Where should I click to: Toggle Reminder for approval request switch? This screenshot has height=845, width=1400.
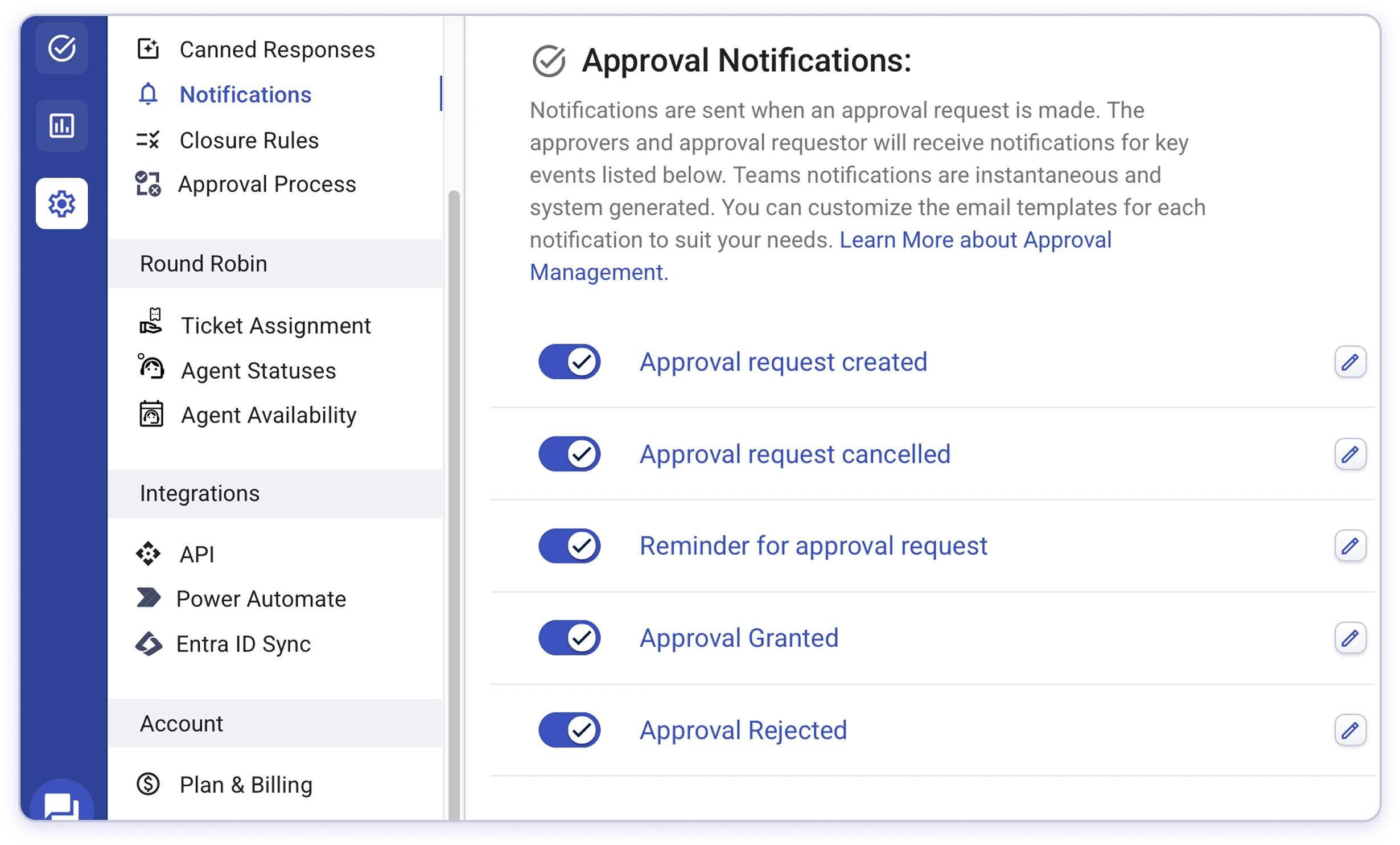[569, 545]
